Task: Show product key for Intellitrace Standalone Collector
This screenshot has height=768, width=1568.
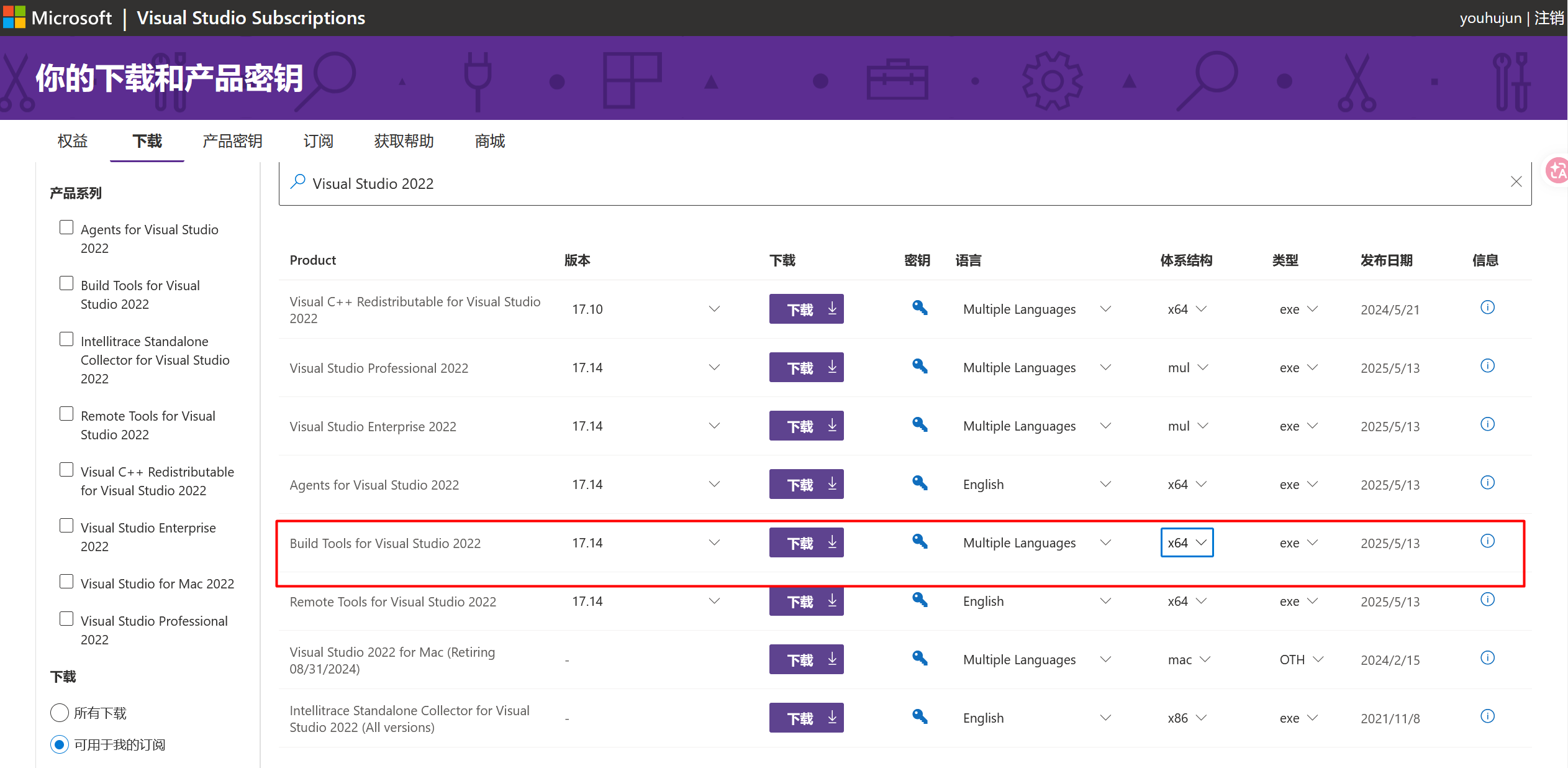Action: pos(920,716)
